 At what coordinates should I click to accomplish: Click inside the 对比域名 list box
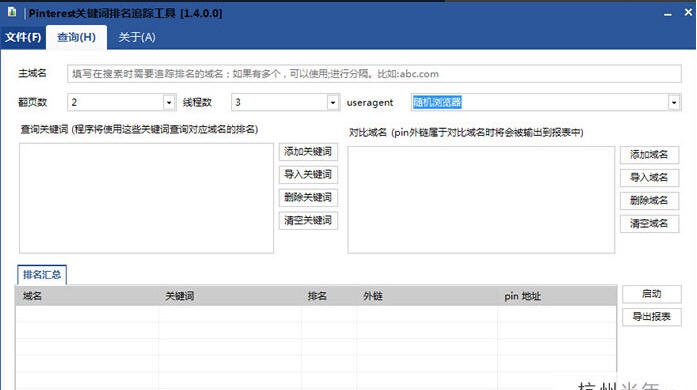tap(481, 200)
